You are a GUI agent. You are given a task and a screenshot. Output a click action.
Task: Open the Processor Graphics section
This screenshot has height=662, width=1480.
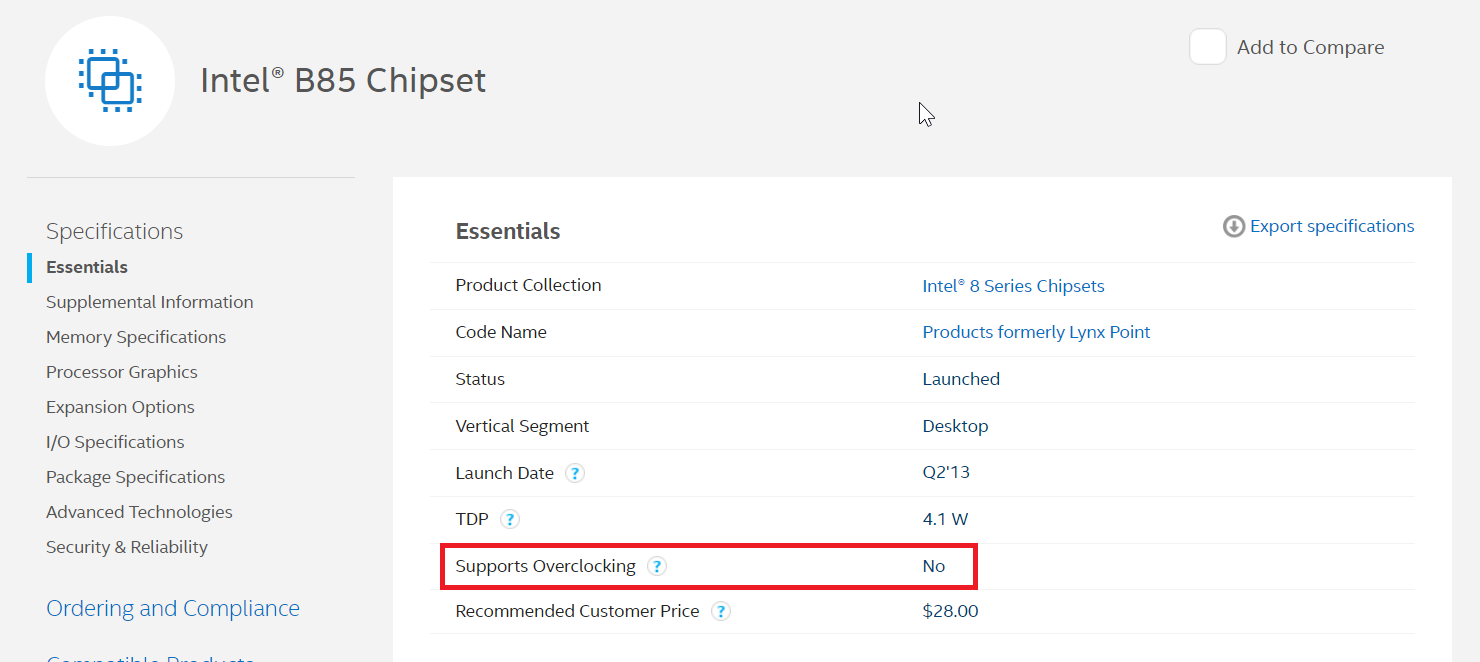[x=122, y=372]
